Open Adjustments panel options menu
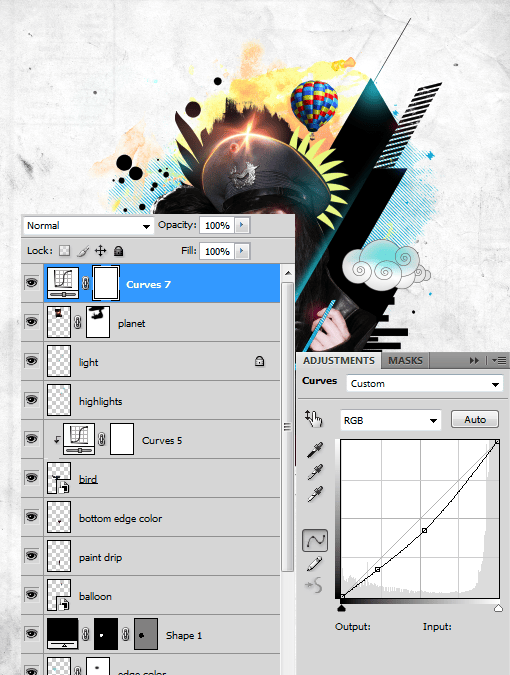510x675 pixels. 499,360
